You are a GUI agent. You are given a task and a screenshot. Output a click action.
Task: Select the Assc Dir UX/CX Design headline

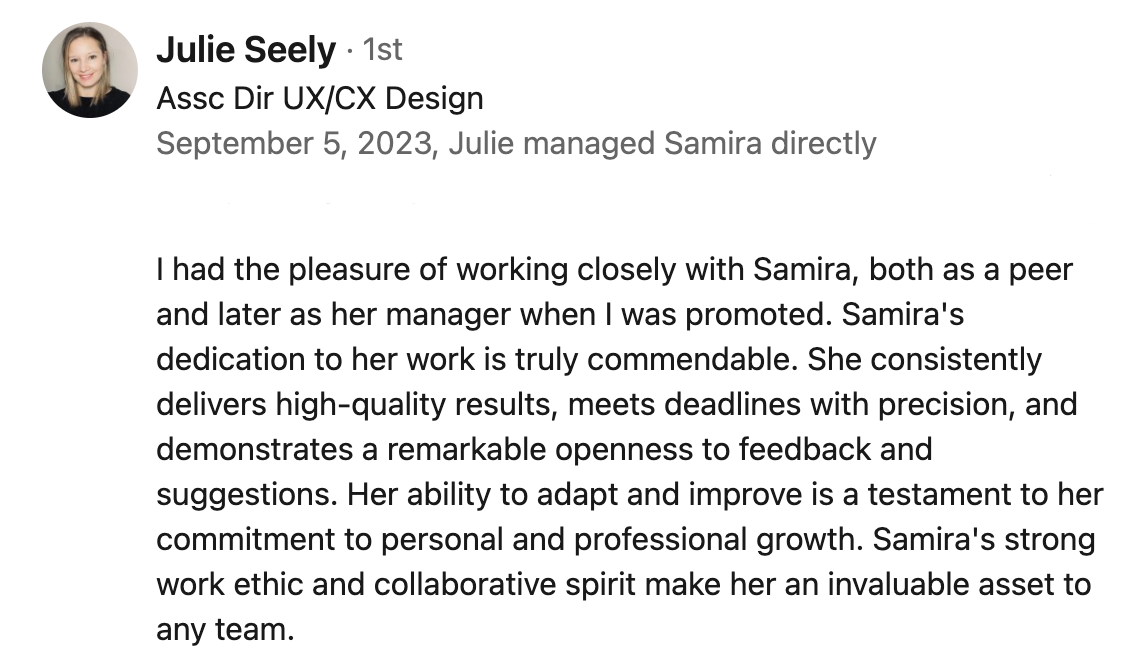click(x=320, y=98)
